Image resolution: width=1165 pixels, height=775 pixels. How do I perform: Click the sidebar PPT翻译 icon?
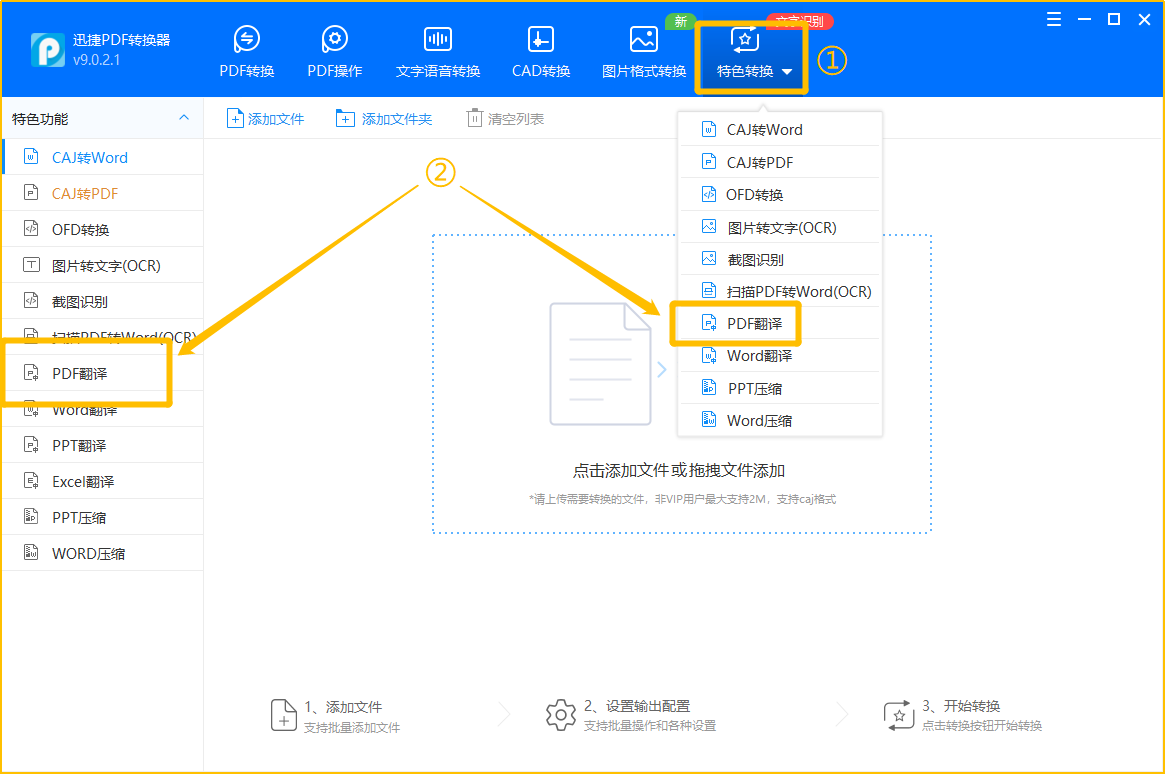pyautogui.click(x=31, y=444)
